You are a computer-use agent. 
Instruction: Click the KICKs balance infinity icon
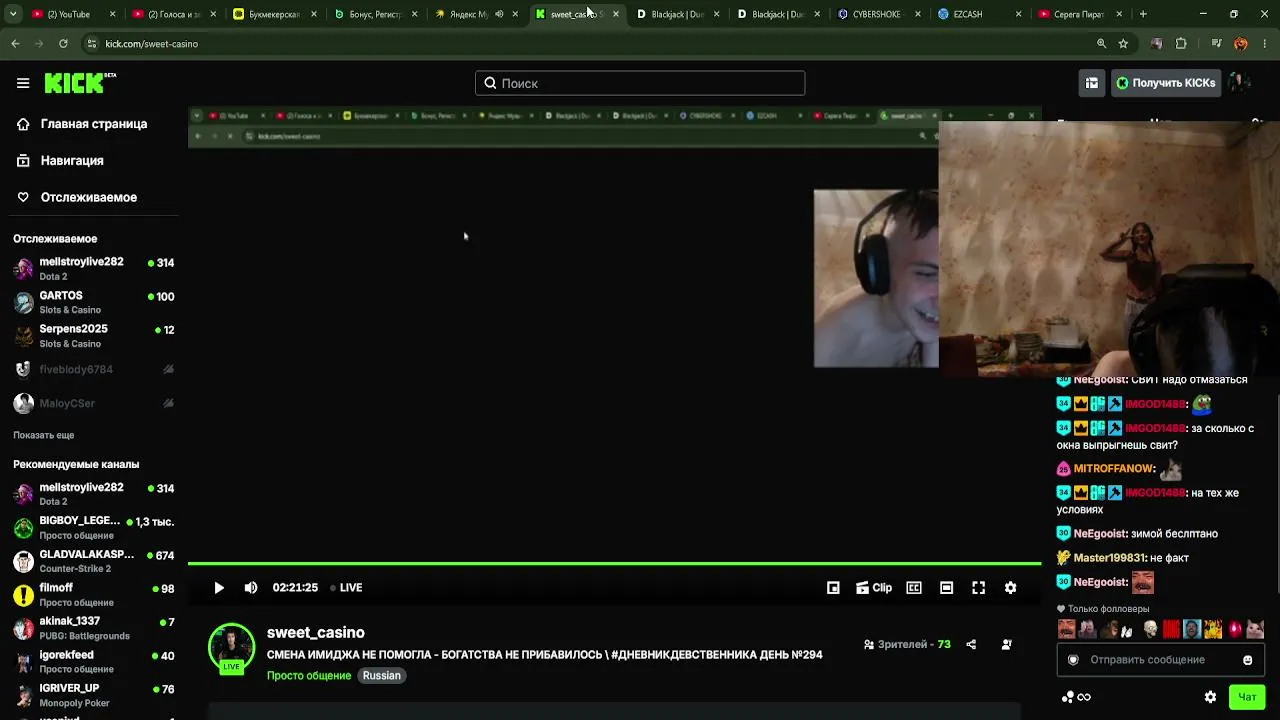point(1076,697)
